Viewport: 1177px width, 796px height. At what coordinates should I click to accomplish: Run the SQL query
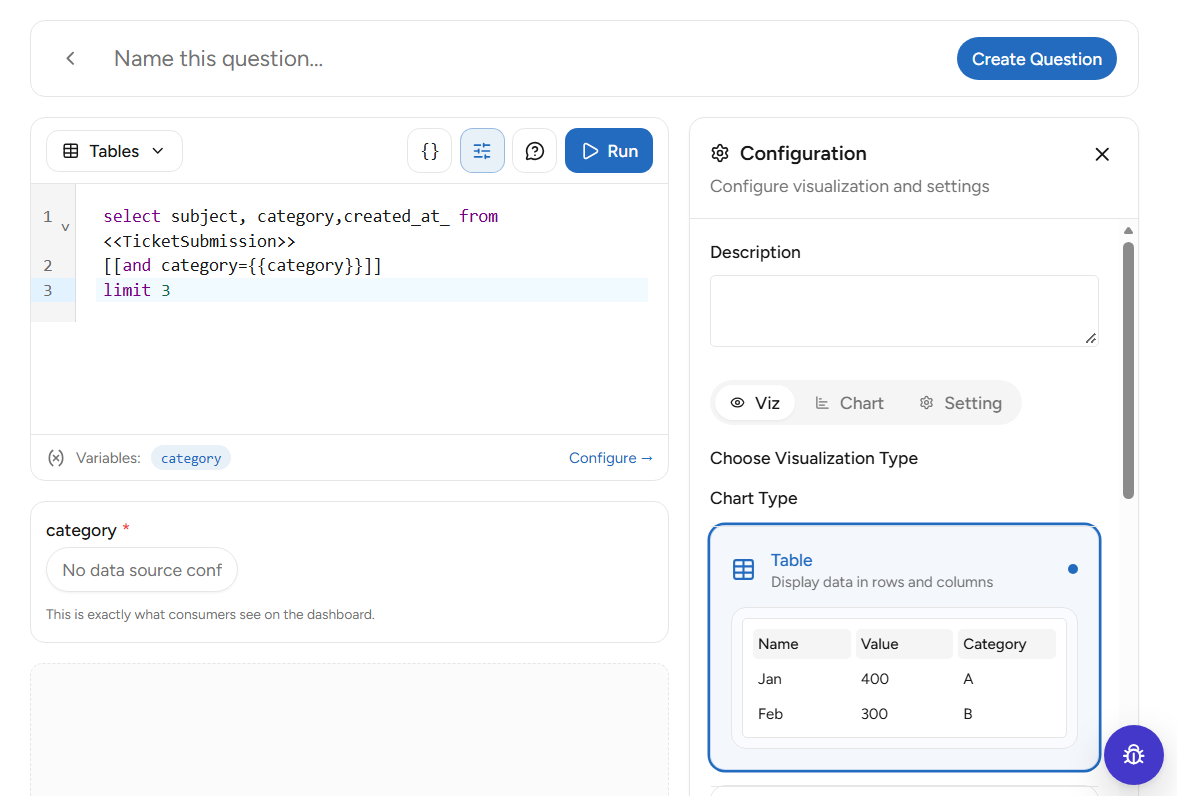(609, 151)
